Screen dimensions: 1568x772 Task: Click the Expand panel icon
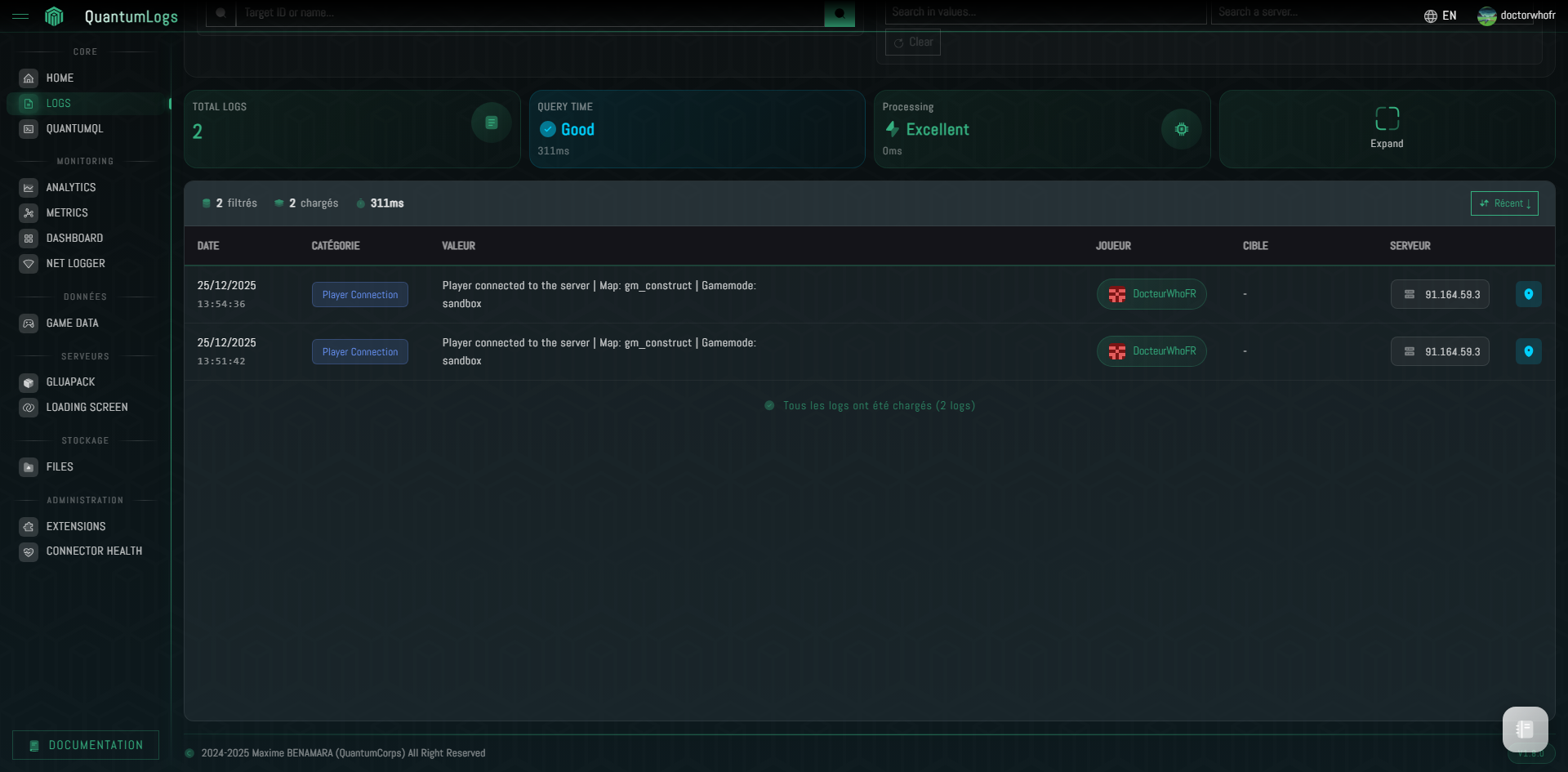click(x=1387, y=118)
